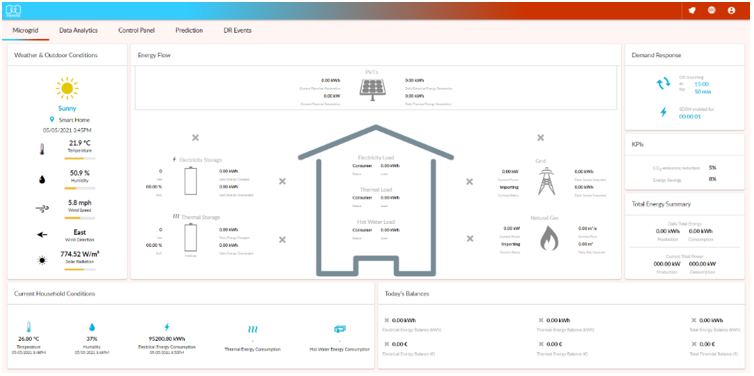Image resolution: width=754 pixels, height=376 pixels.
Task: Click the X above Electricity Storage
Action: [195, 138]
